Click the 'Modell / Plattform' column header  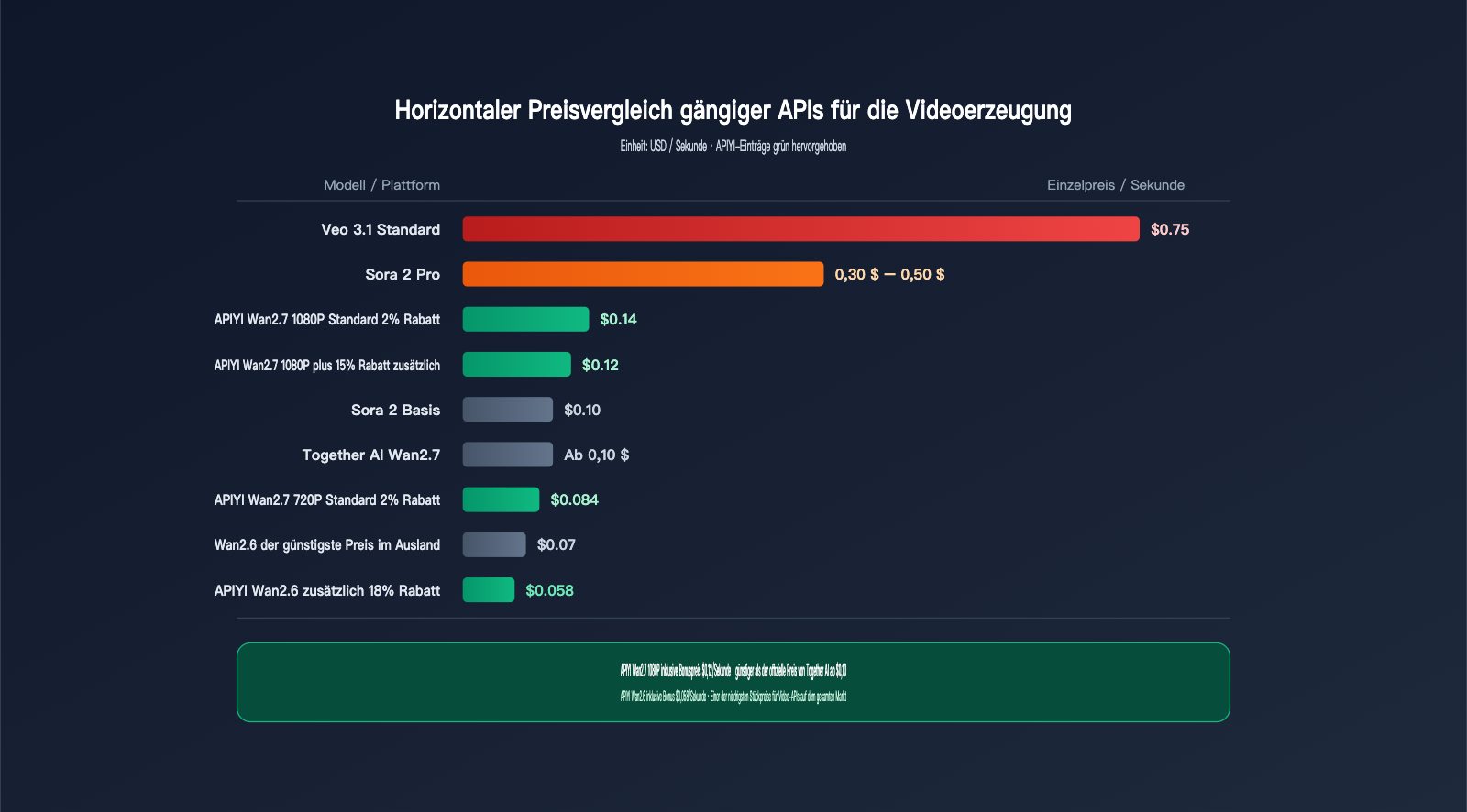pos(381,185)
